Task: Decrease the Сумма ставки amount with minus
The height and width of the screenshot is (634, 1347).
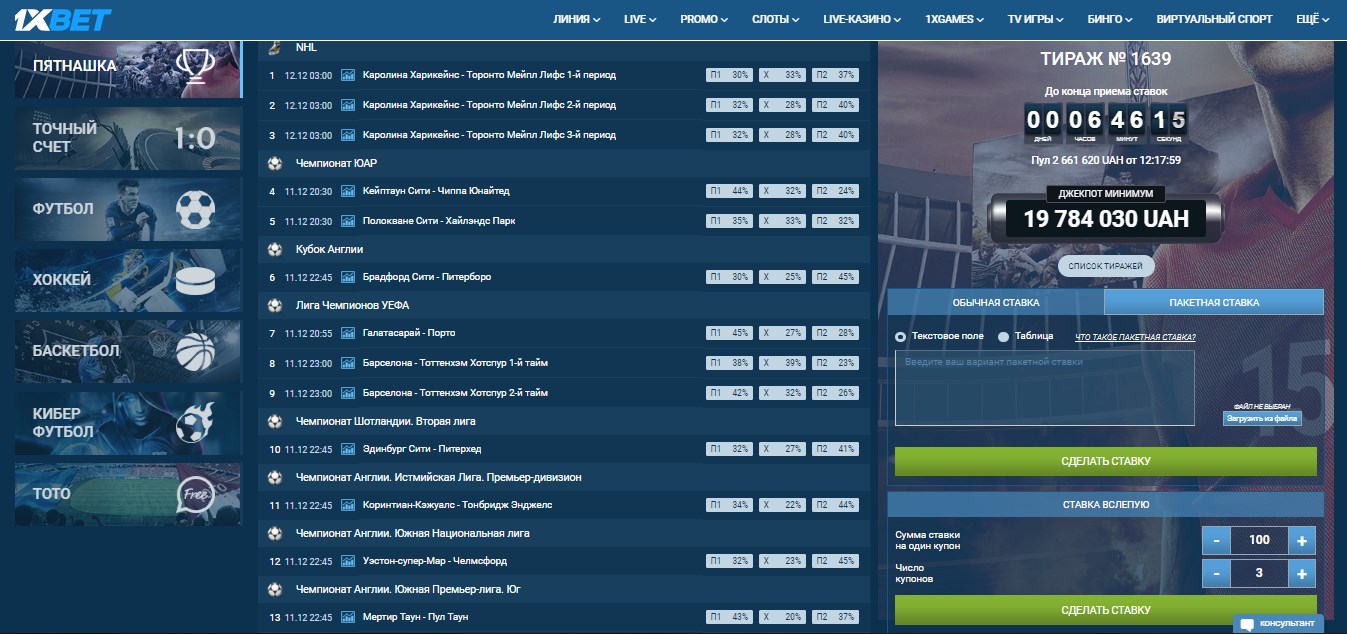Action: (x=1216, y=541)
